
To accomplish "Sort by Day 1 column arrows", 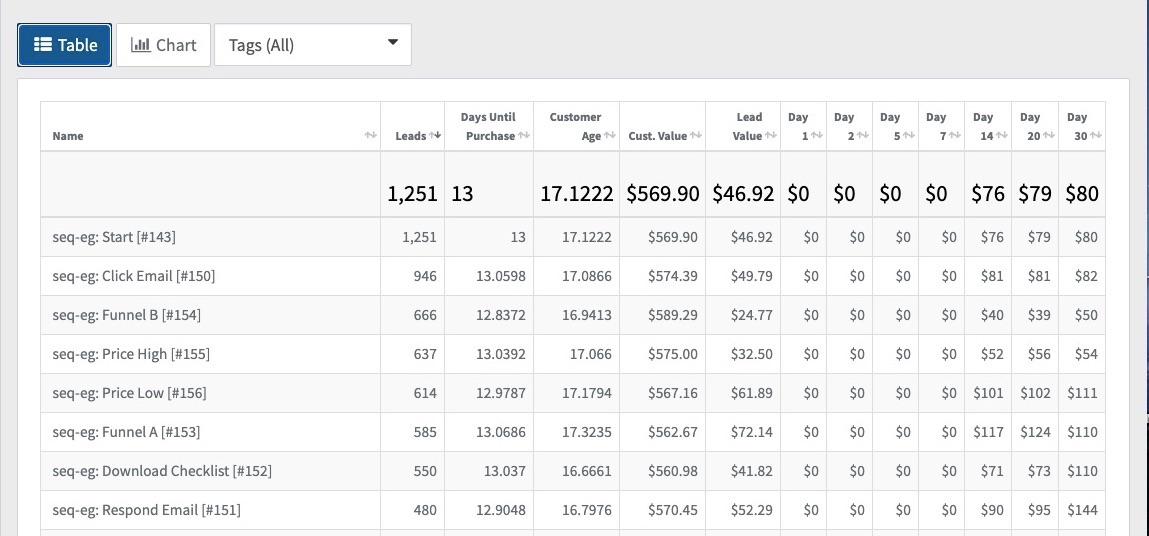I will (x=817, y=135).
